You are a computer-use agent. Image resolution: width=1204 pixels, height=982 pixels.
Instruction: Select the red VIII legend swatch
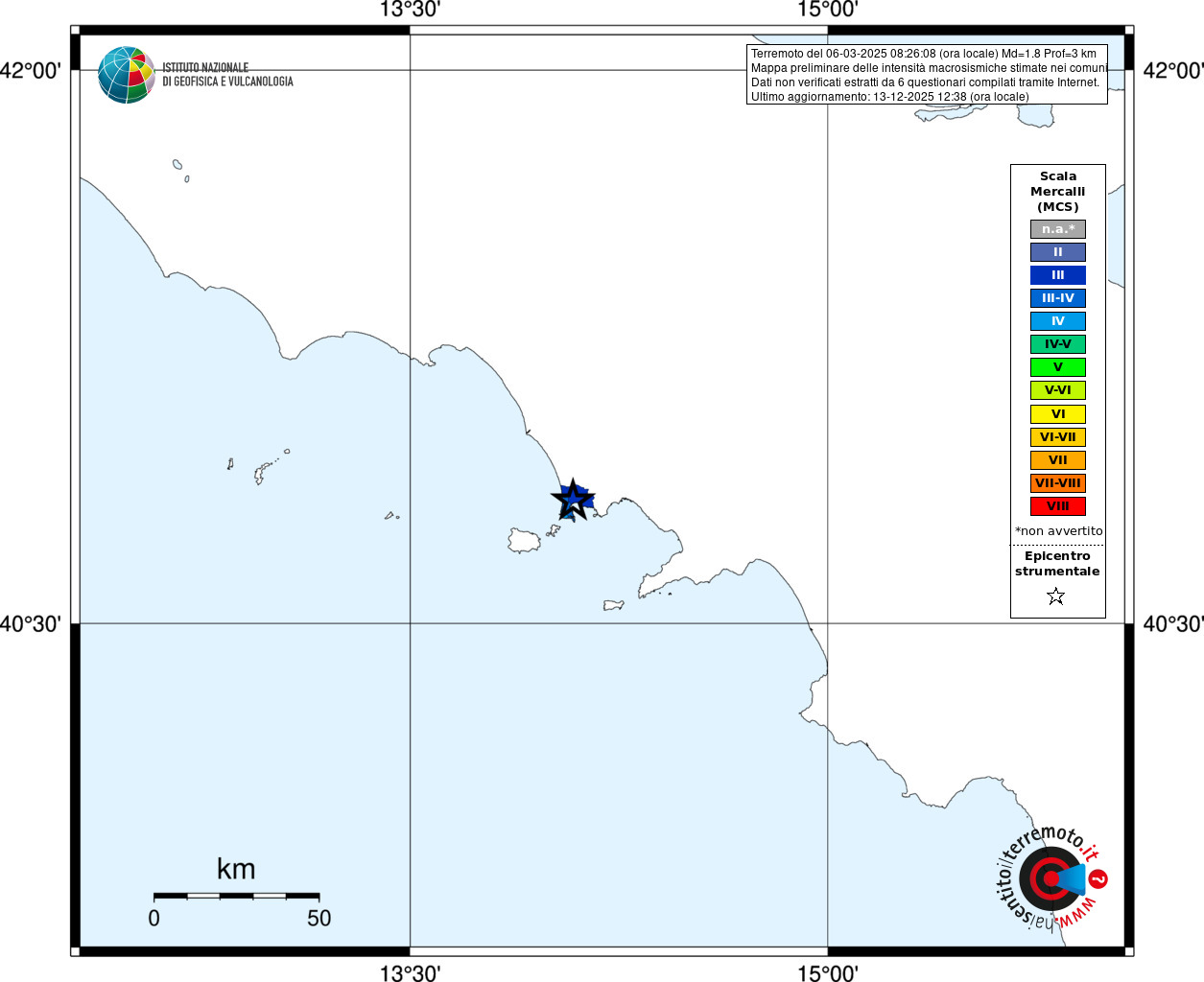click(x=1058, y=506)
